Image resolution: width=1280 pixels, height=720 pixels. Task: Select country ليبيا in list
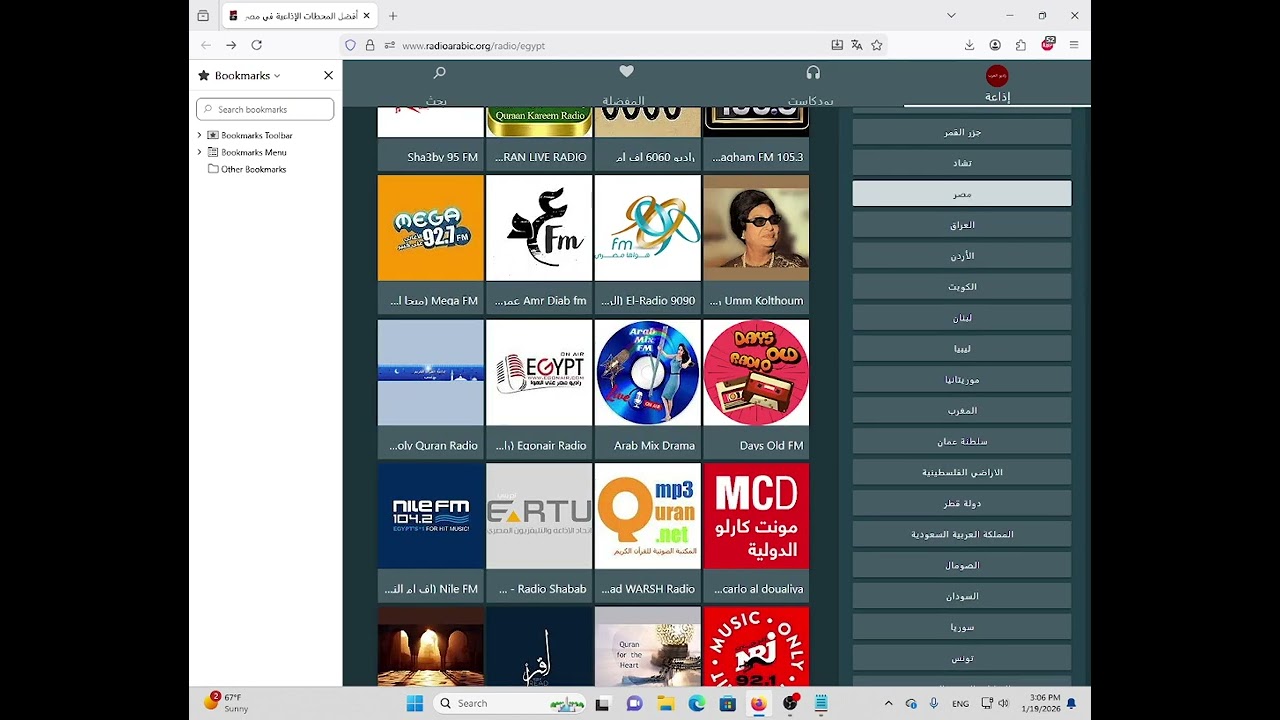click(962, 349)
